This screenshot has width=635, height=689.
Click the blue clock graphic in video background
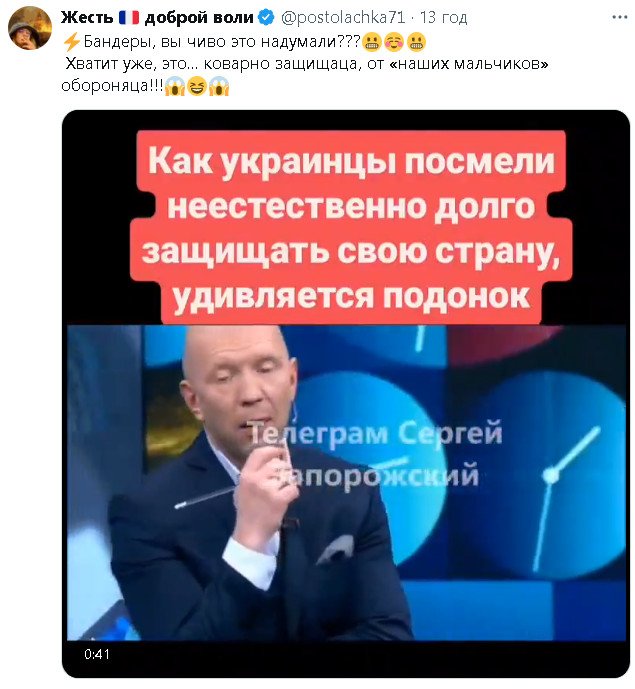pos(548,475)
